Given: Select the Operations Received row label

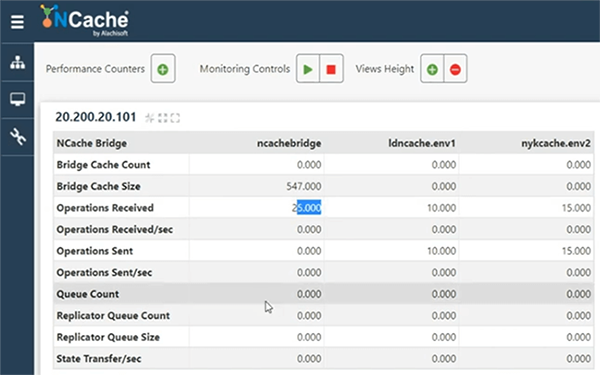Looking at the screenshot, I should point(105,208).
